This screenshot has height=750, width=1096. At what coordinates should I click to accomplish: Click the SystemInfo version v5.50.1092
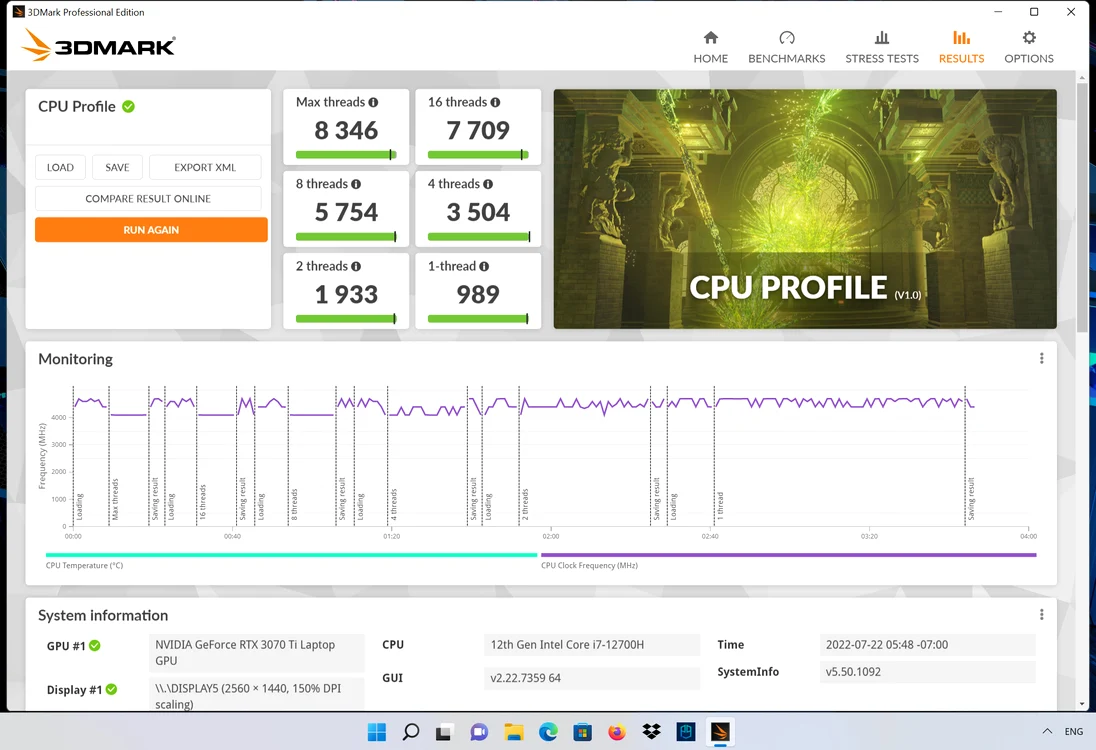(x=927, y=672)
